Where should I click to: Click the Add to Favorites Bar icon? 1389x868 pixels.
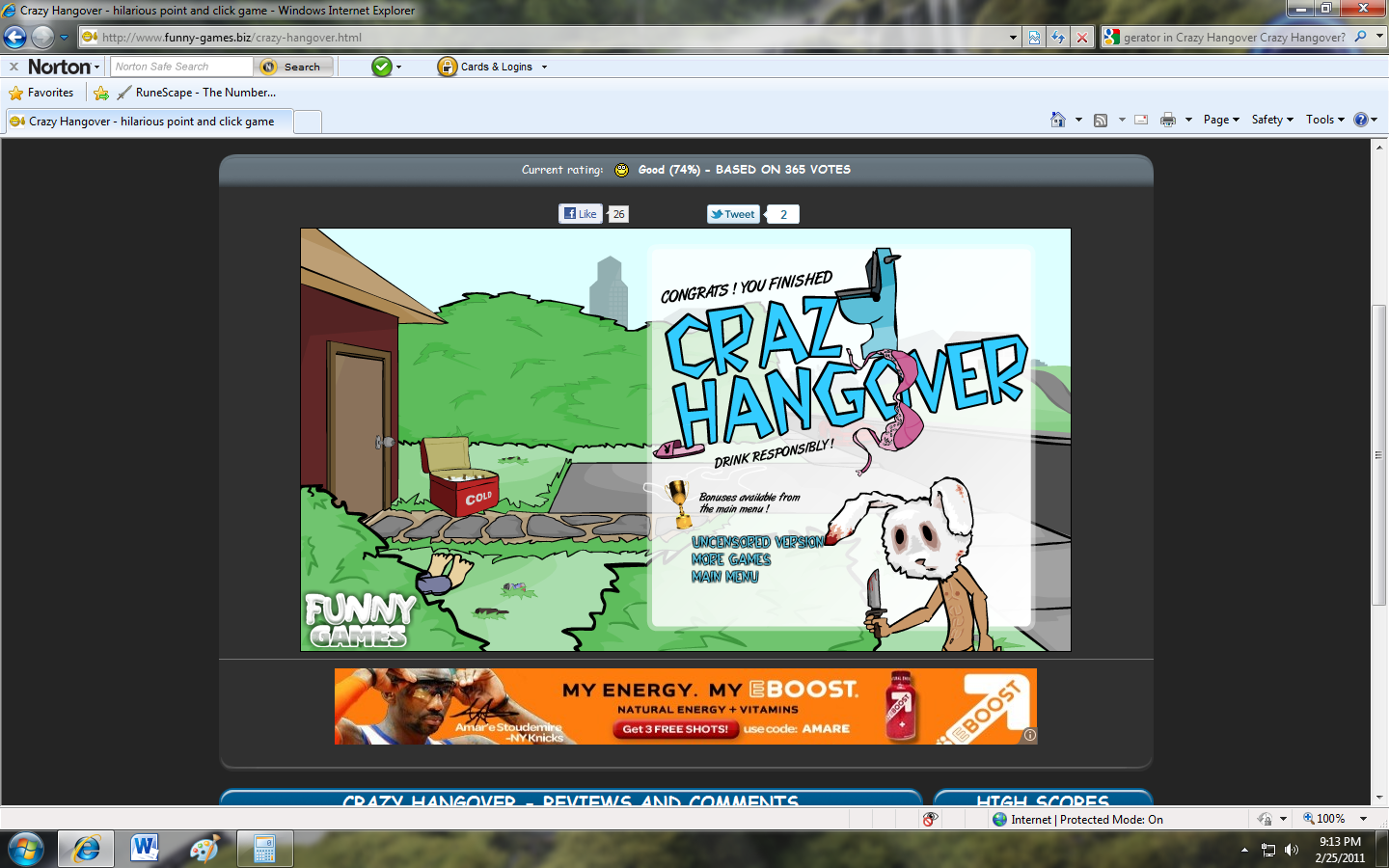click(x=101, y=93)
